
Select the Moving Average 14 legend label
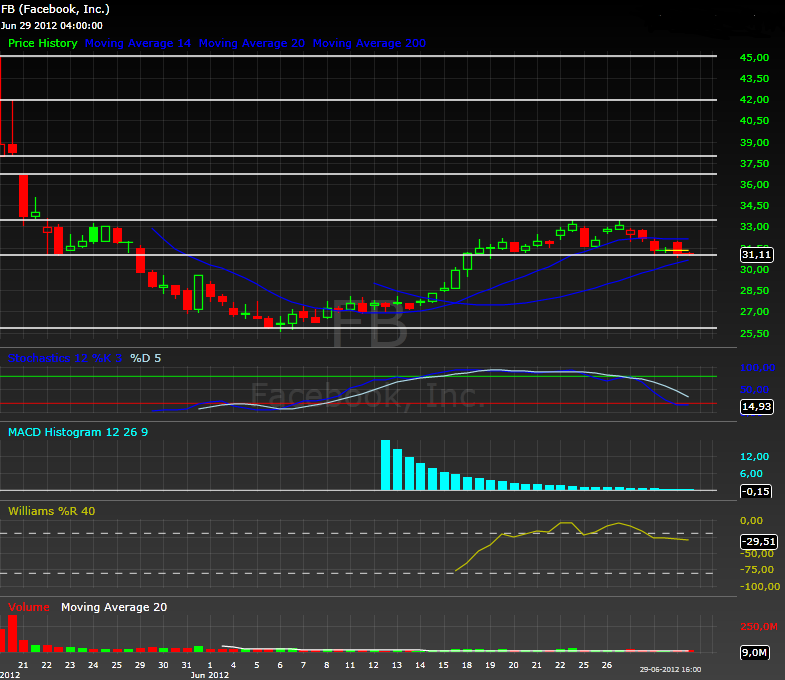[138, 43]
